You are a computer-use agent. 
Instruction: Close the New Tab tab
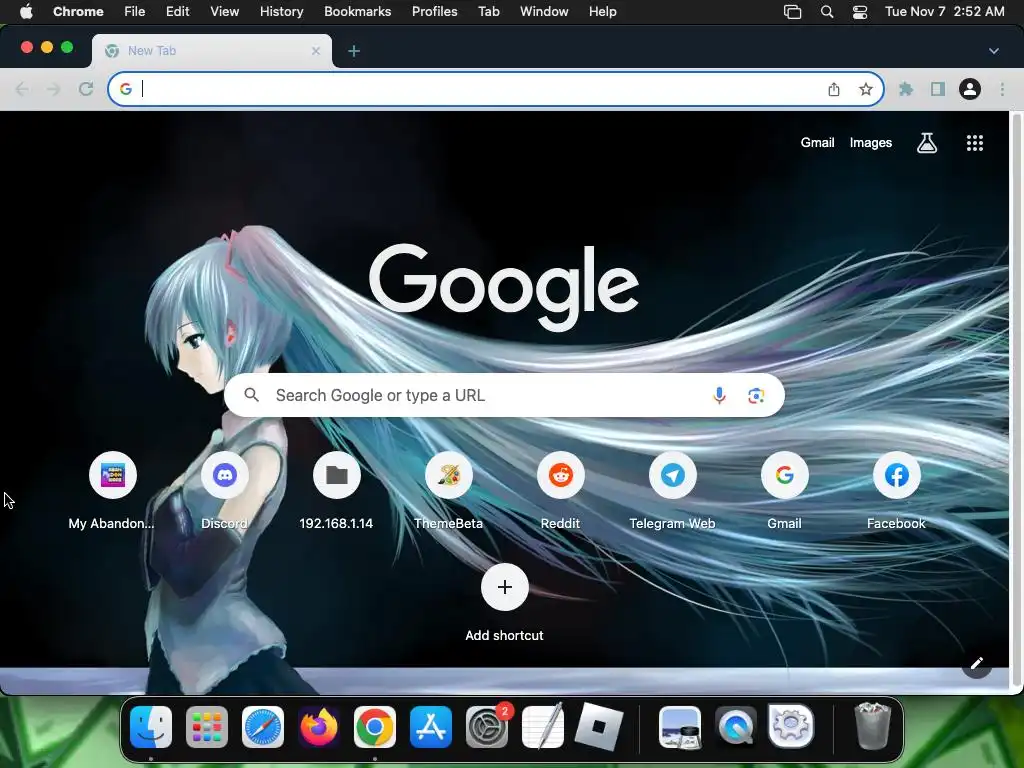[316, 50]
